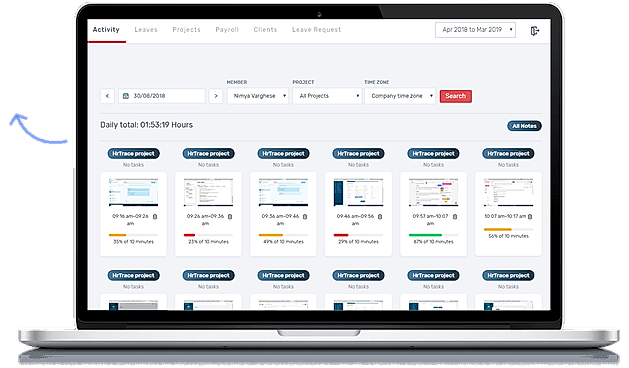Open screenshot thumbnail for 09:46 am–09:56 am

point(359,193)
